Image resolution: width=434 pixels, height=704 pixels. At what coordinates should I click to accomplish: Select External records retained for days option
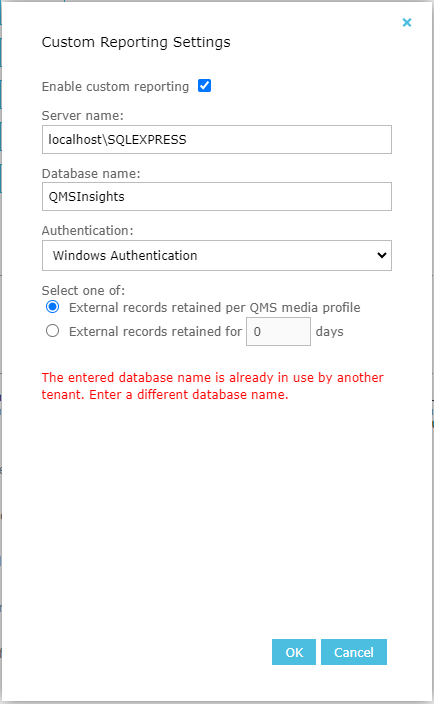[x=53, y=331]
